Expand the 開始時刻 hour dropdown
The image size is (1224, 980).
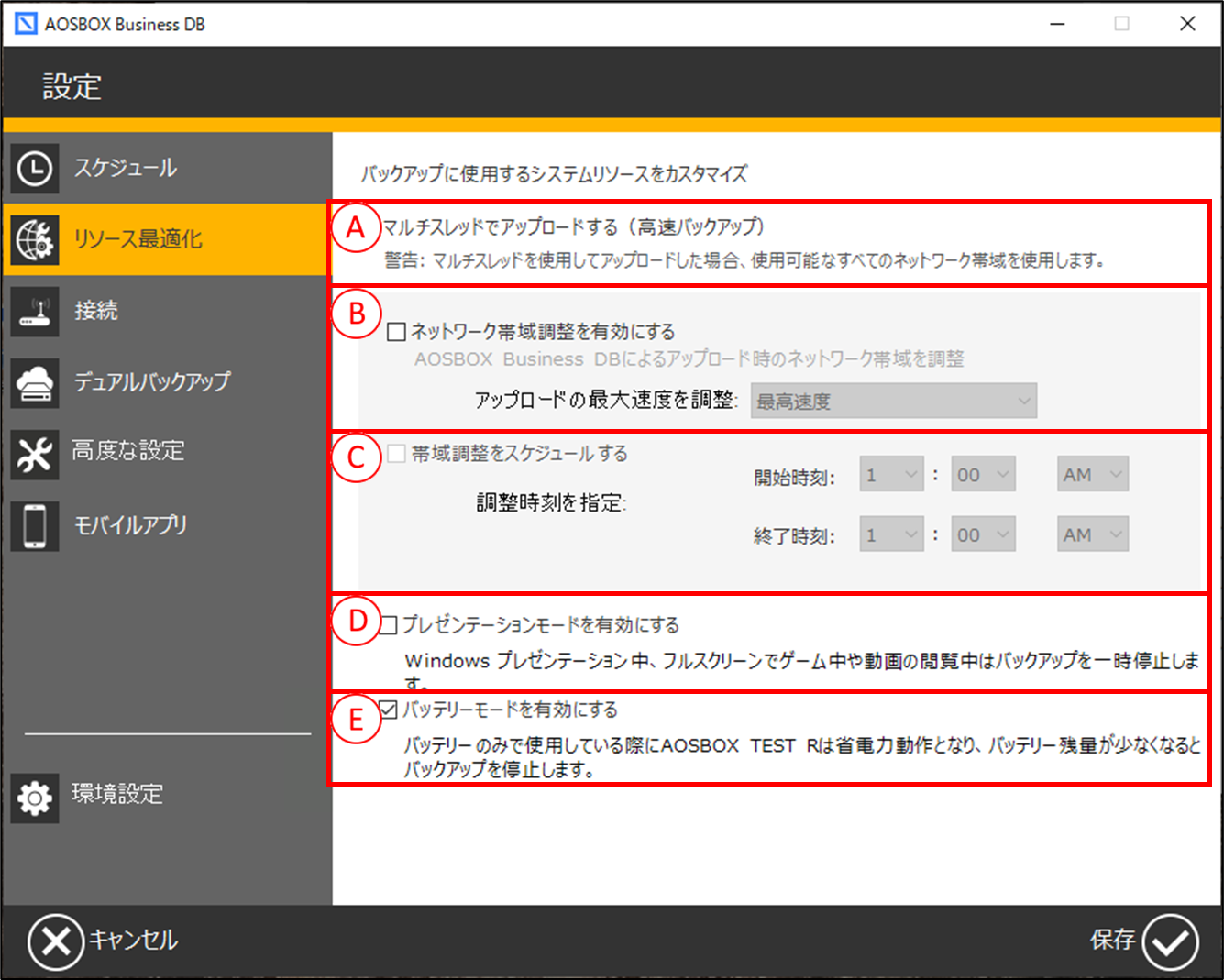[891, 474]
